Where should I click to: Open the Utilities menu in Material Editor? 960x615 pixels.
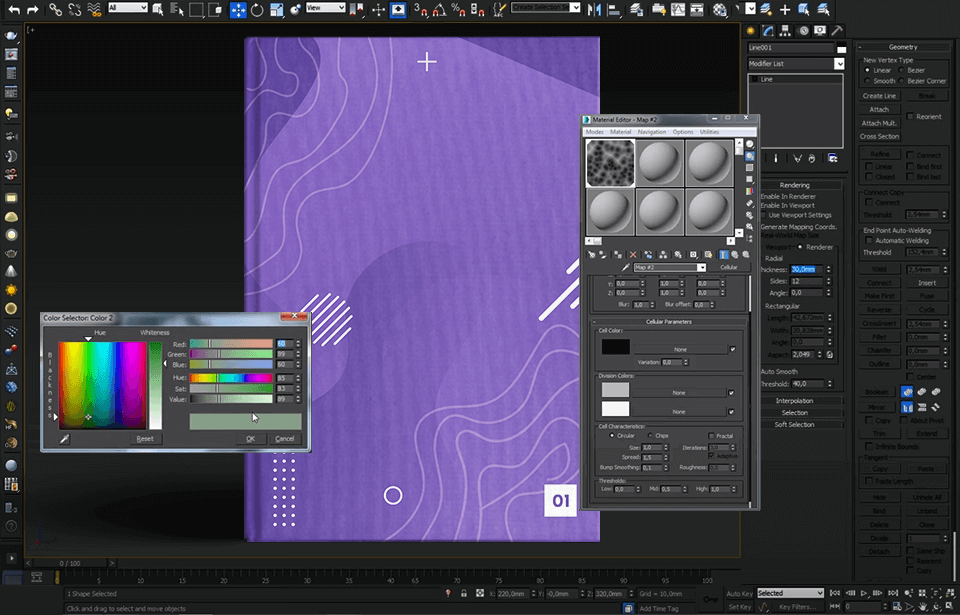point(709,131)
